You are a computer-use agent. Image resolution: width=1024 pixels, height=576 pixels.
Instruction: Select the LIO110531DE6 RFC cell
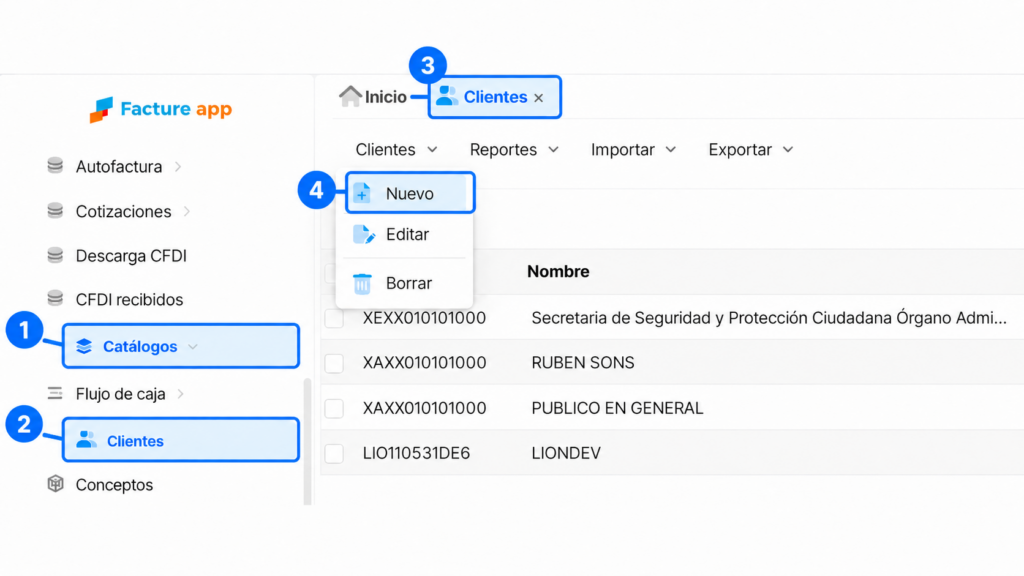(417, 453)
